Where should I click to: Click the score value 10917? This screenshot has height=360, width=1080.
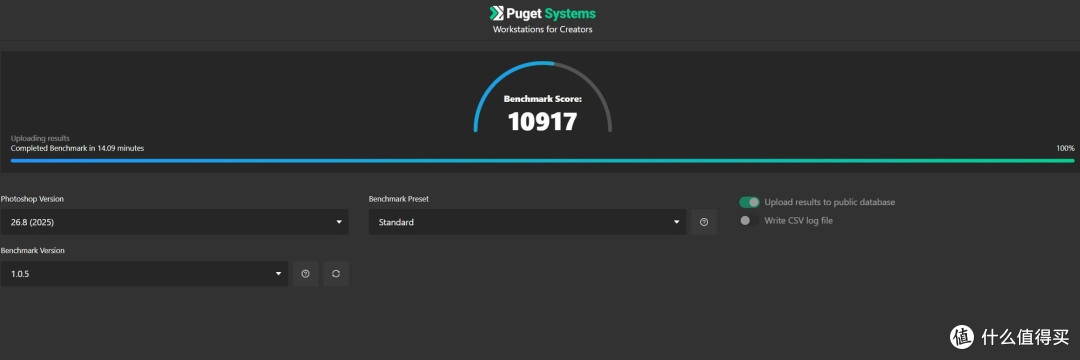coord(543,122)
